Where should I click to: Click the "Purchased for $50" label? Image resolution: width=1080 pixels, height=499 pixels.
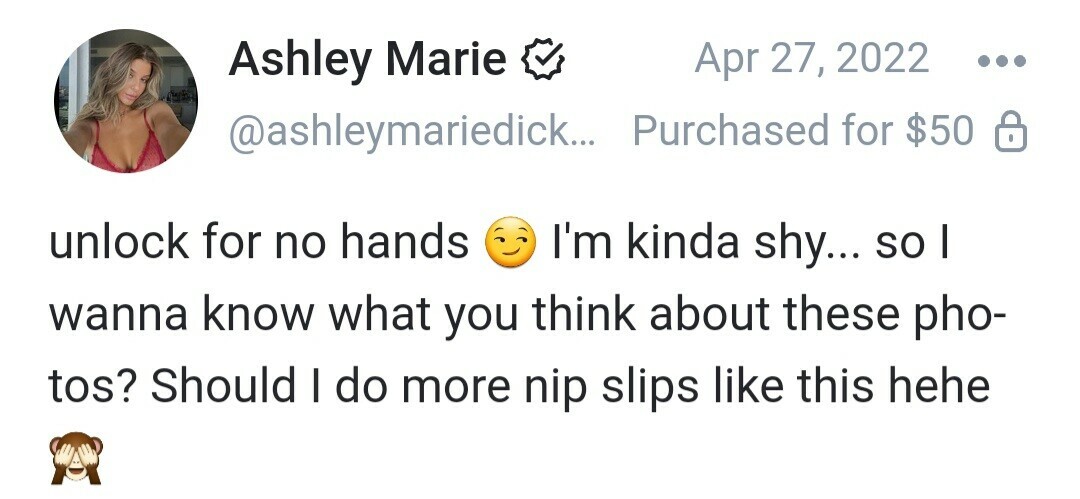point(803,131)
